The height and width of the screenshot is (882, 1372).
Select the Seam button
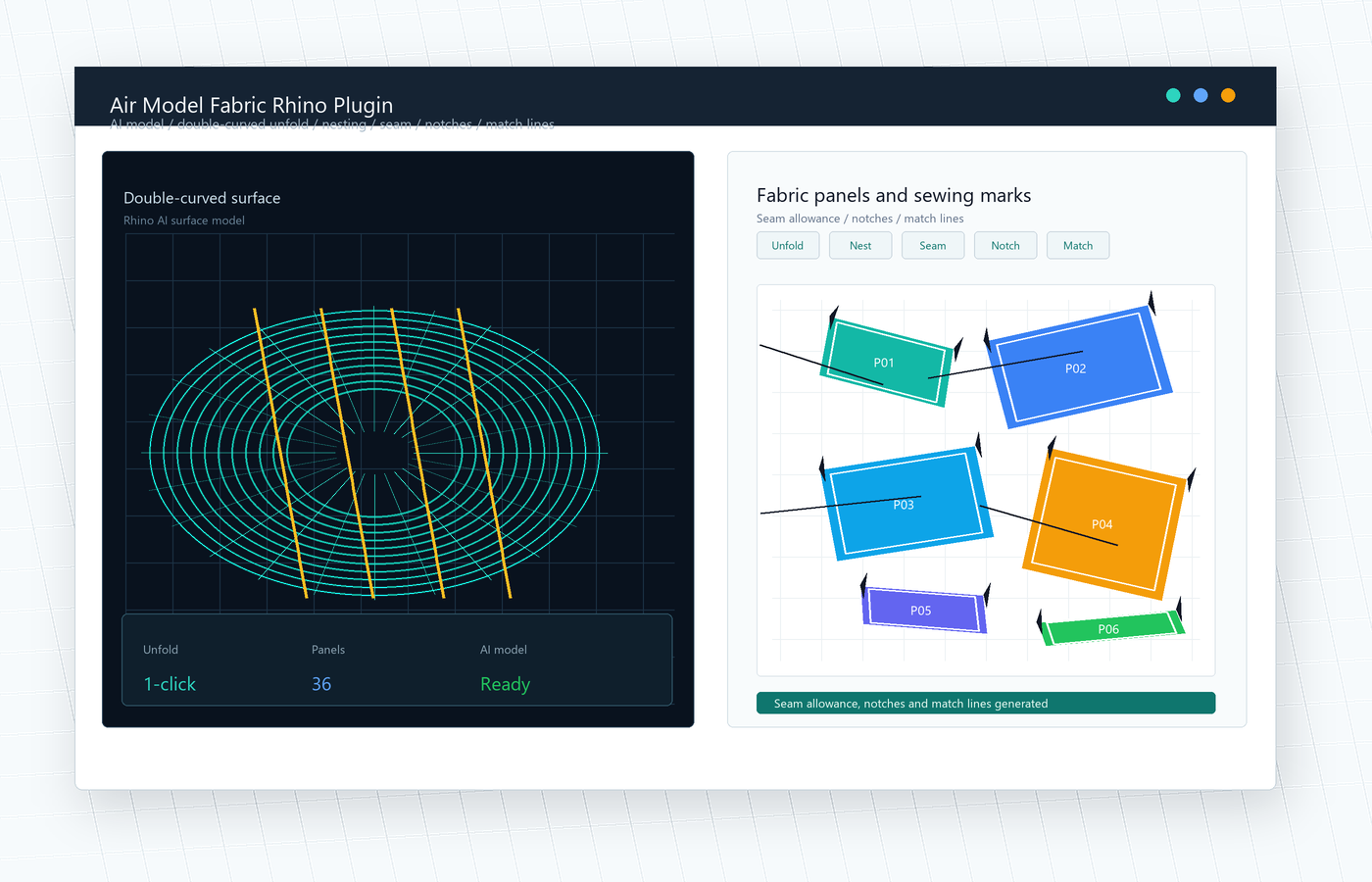coord(933,245)
